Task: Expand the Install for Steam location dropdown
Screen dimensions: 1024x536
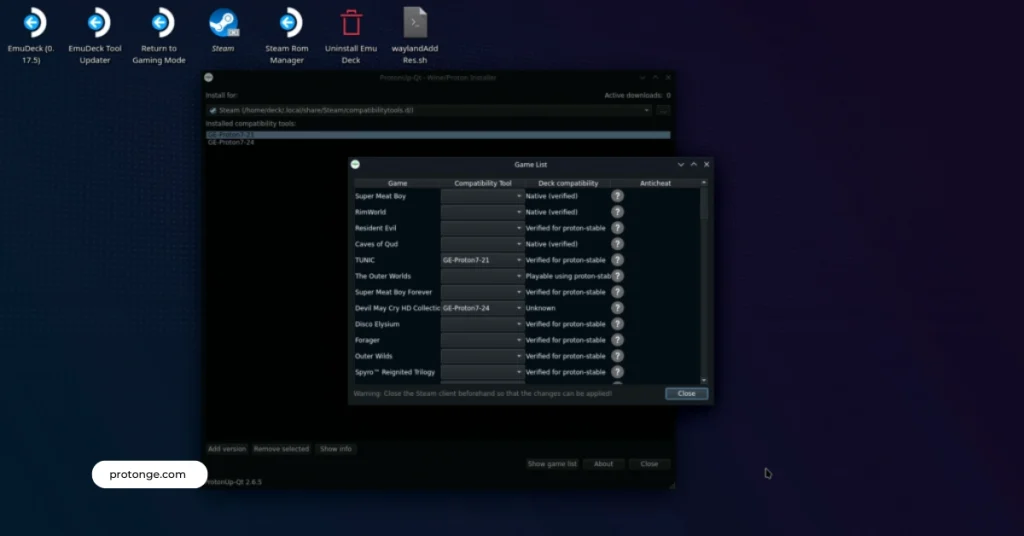Action: (x=646, y=110)
